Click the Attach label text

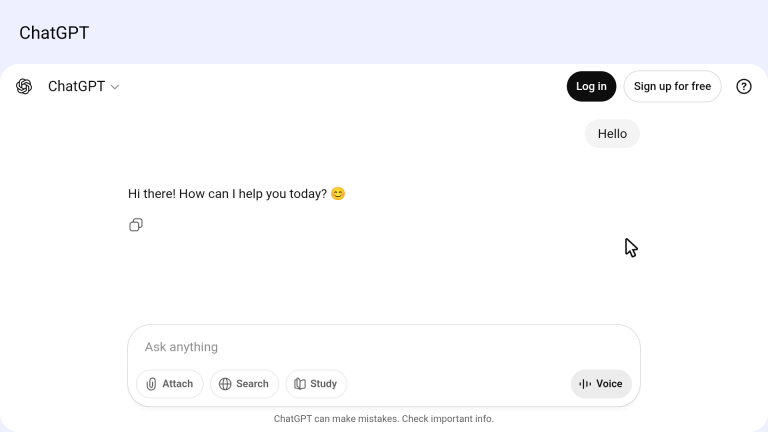[178, 384]
